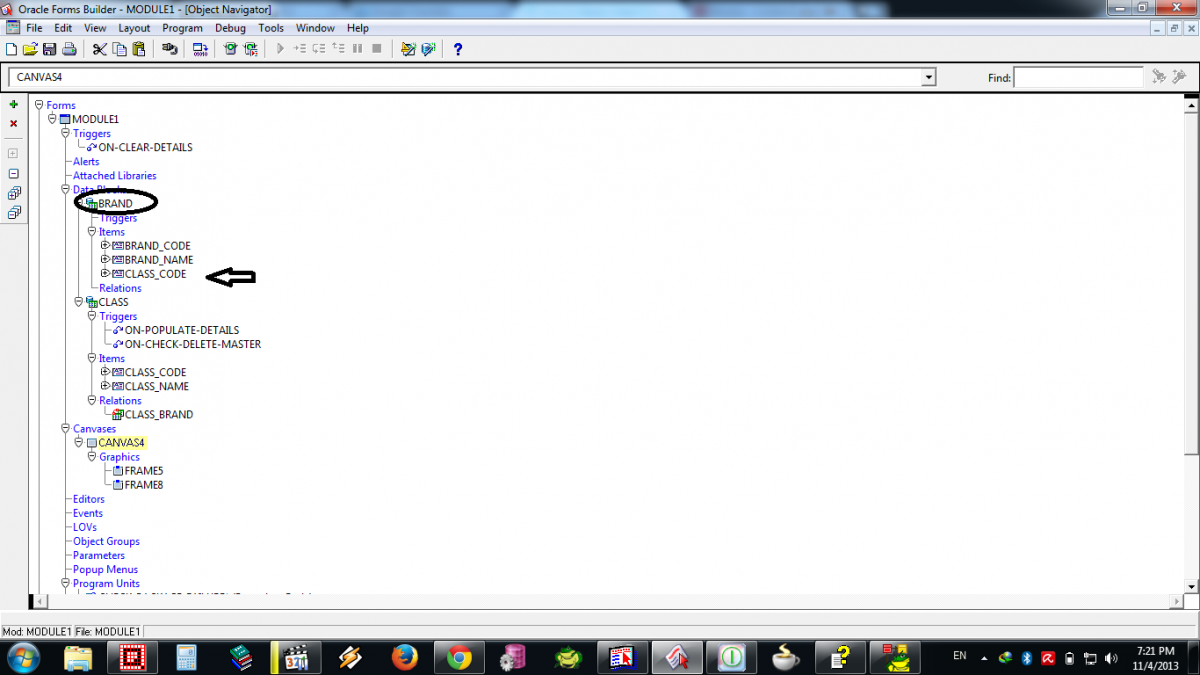1200x675 pixels.
Task: Click in the Find search field
Action: click(1077, 77)
